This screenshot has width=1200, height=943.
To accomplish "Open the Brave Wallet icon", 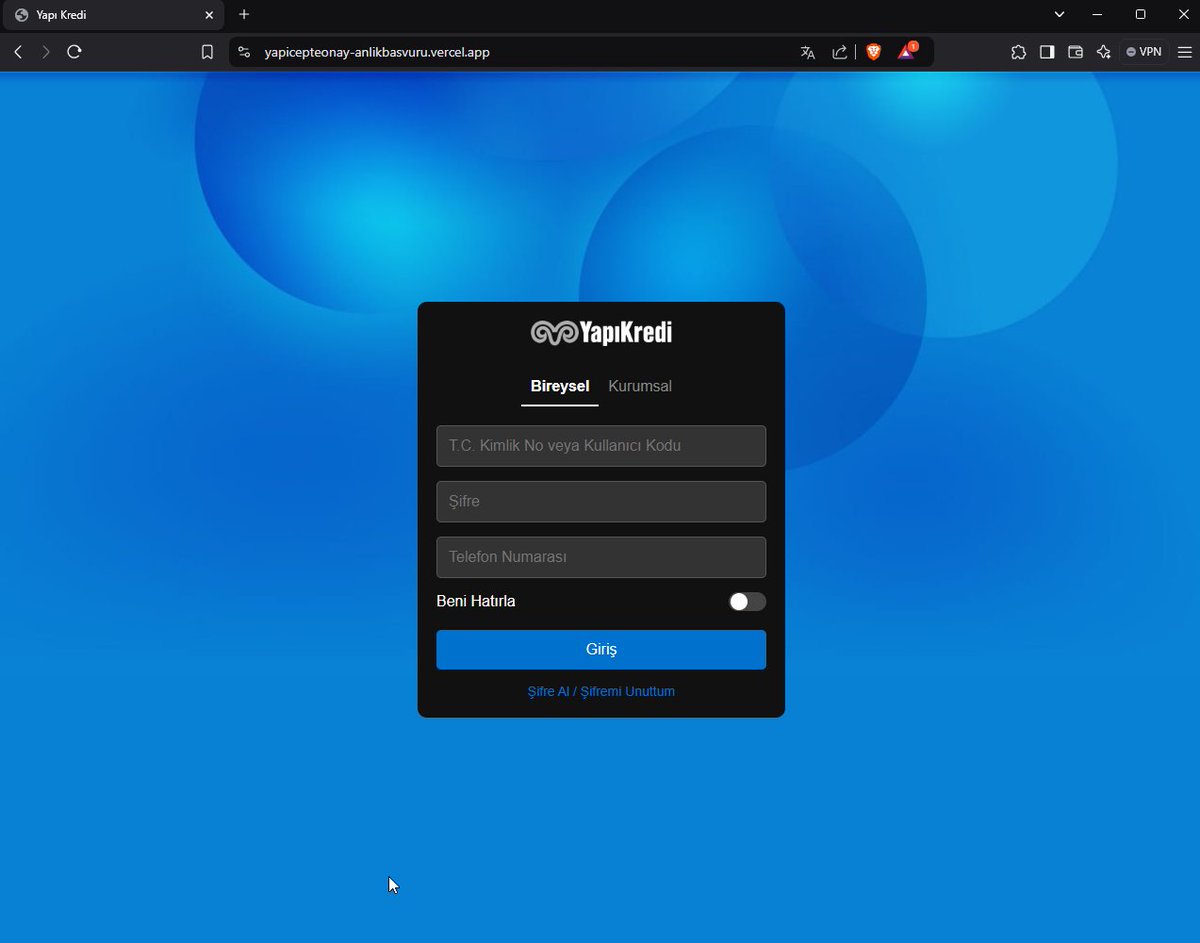I will (1075, 52).
